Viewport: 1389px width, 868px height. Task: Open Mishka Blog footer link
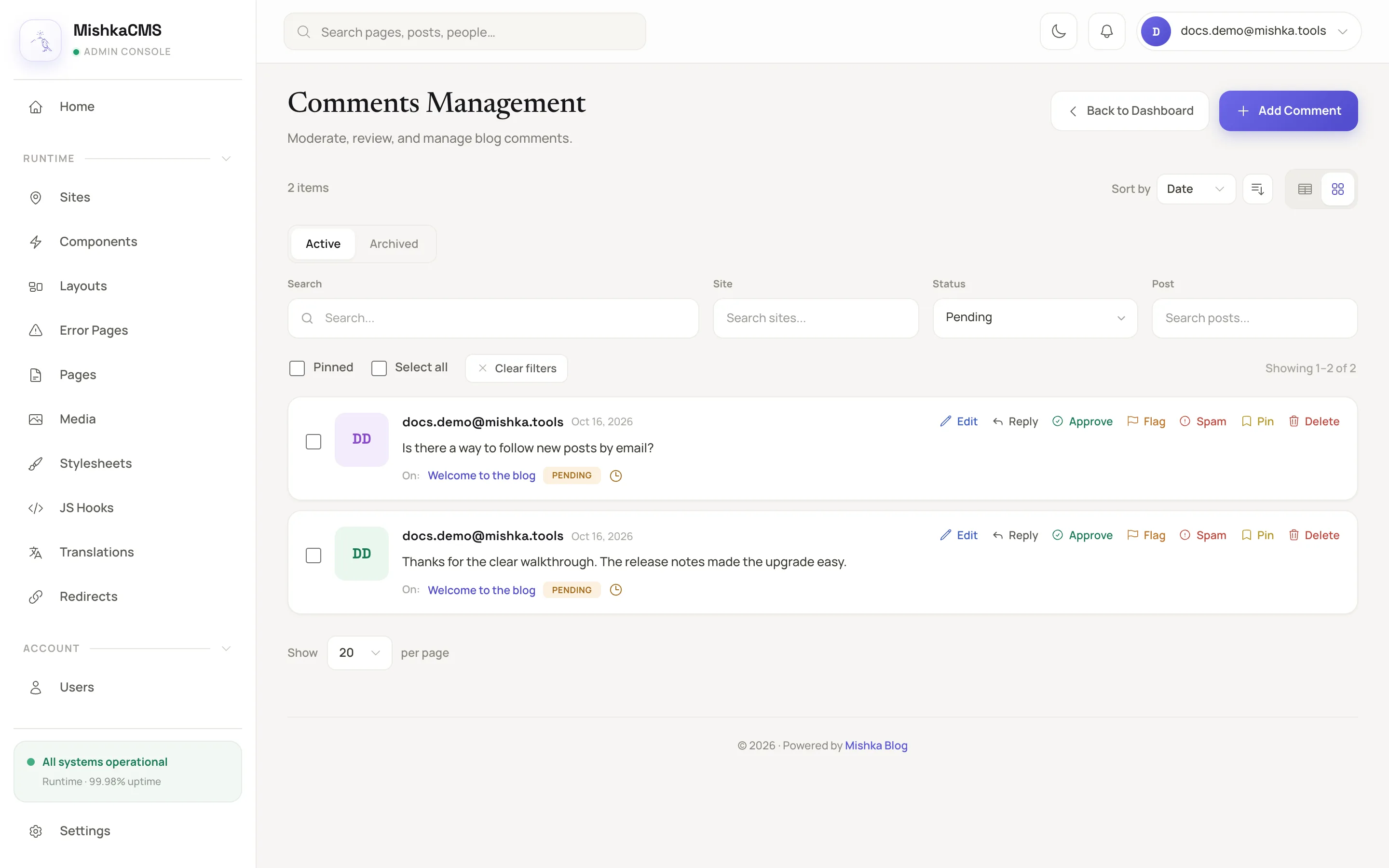pos(876,745)
